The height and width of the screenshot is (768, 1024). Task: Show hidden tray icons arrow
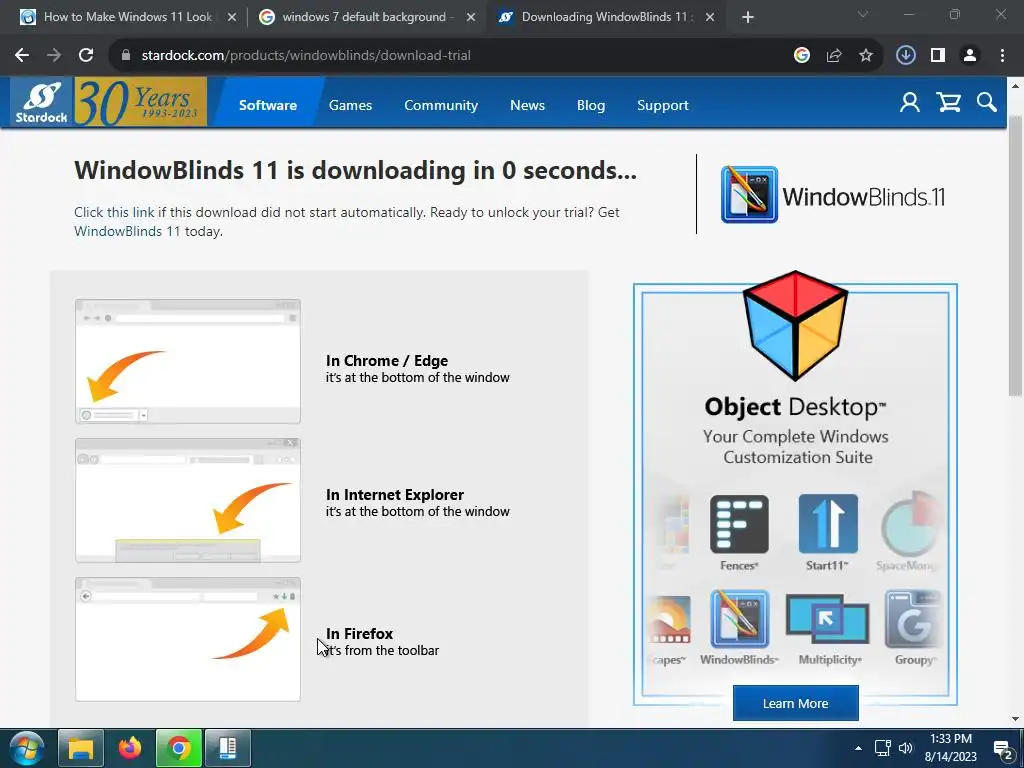tap(858, 748)
